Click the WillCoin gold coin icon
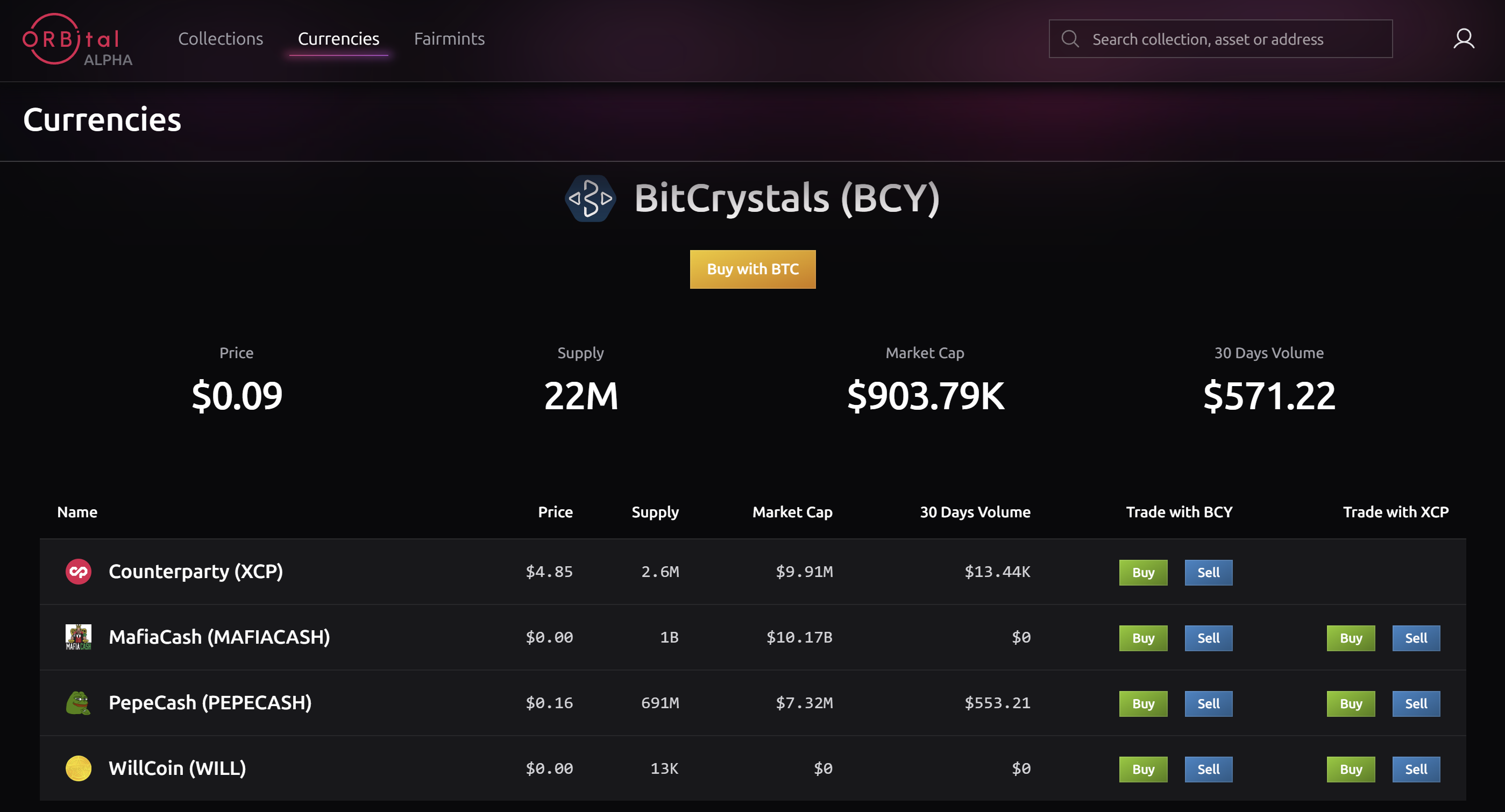This screenshot has width=1505, height=812. [x=79, y=768]
